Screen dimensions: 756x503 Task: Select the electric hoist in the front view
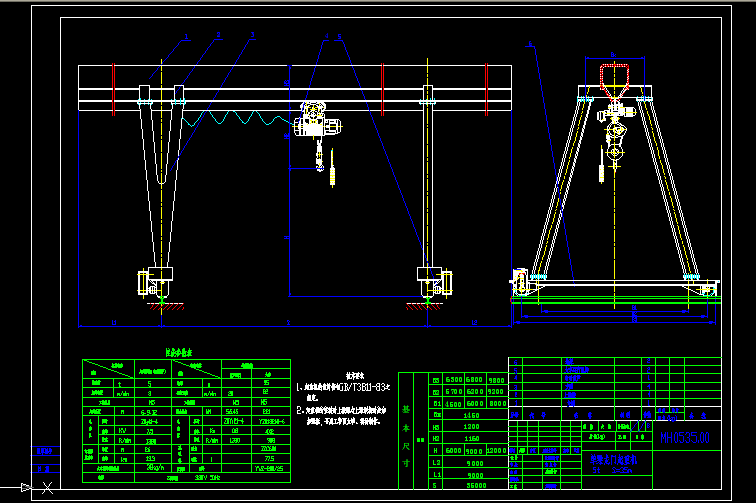click(319, 125)
